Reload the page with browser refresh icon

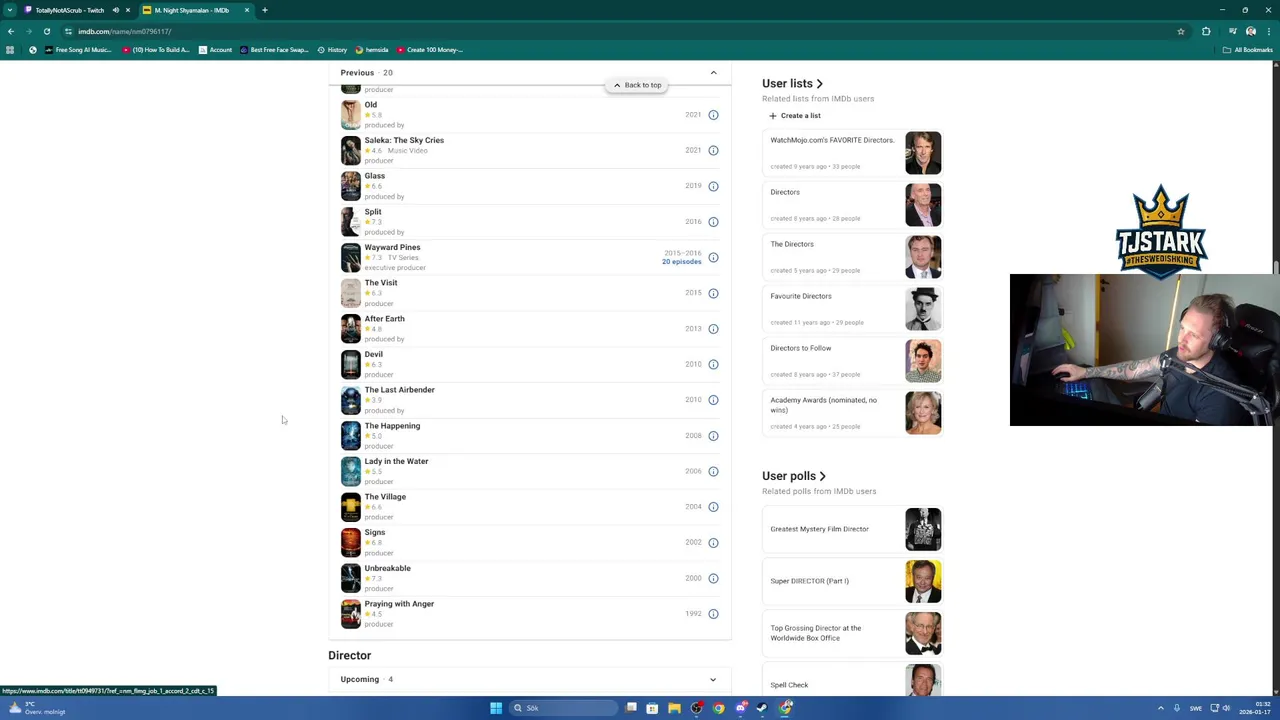47,31
